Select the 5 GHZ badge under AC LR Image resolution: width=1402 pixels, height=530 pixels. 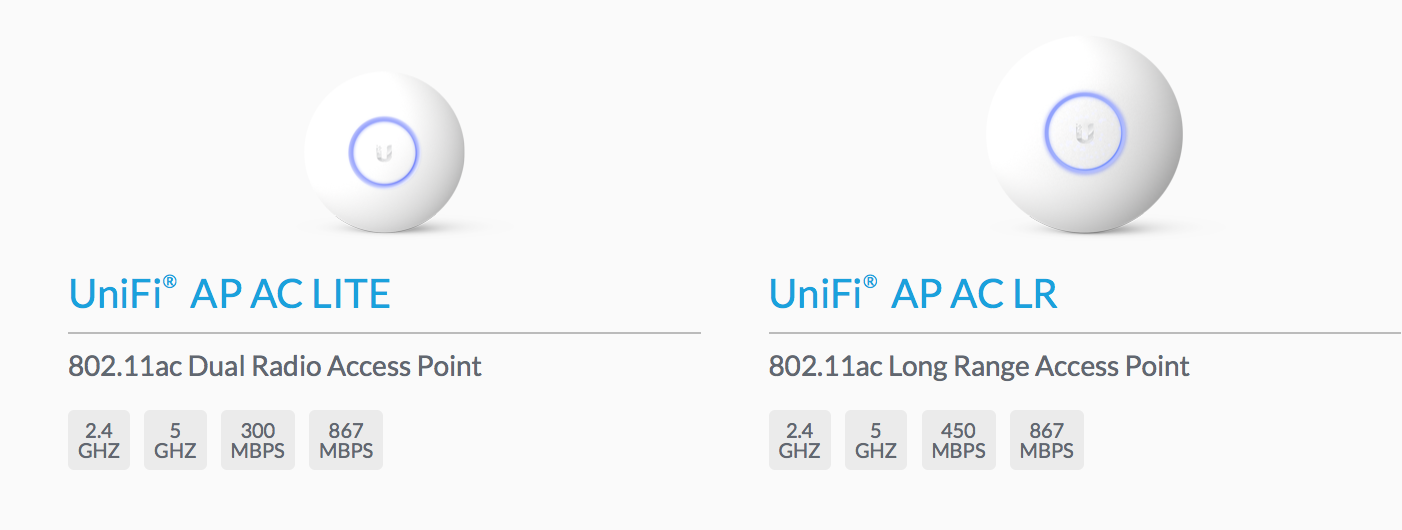click(876, 440)
